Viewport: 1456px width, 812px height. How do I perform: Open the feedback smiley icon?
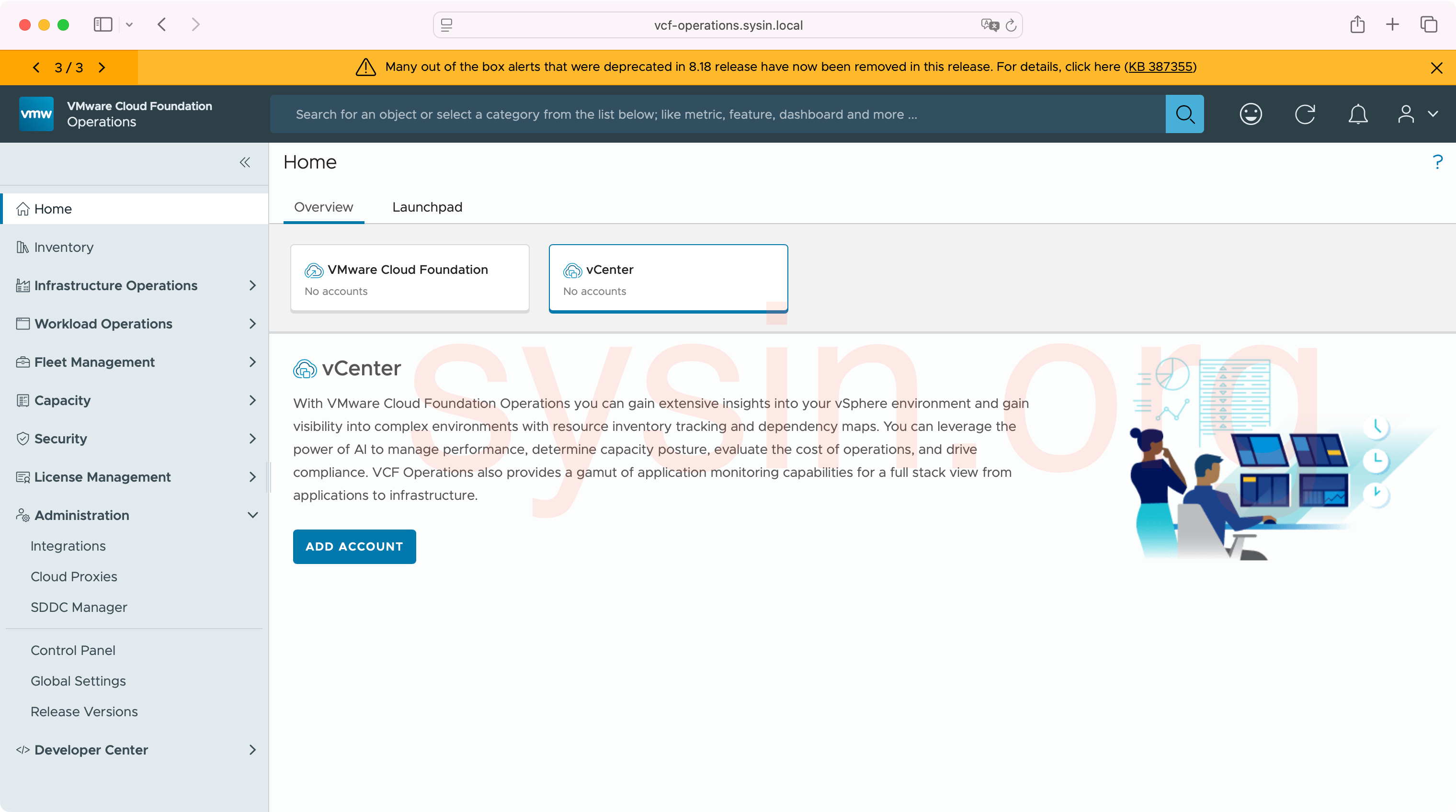click(x=1250, y=114)
